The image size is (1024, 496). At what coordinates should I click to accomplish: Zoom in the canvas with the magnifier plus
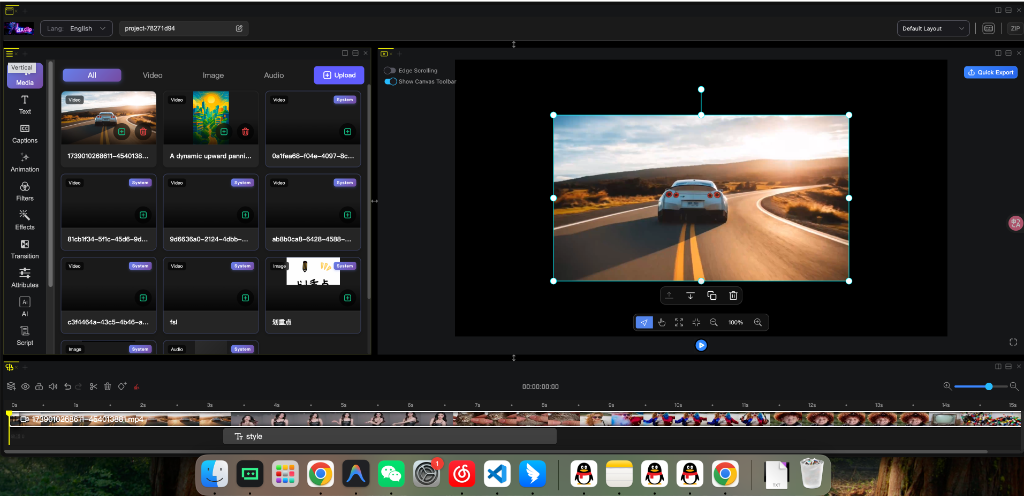(758, 322)
